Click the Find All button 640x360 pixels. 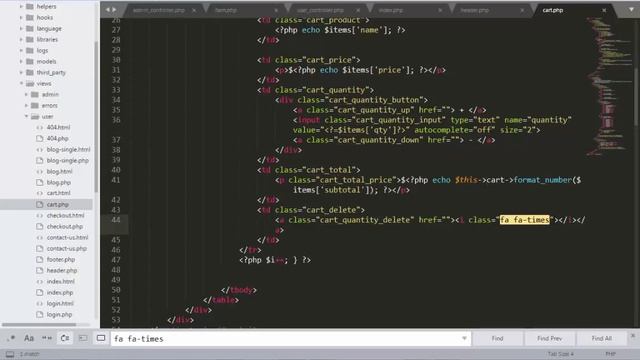[x=602, y=338]
